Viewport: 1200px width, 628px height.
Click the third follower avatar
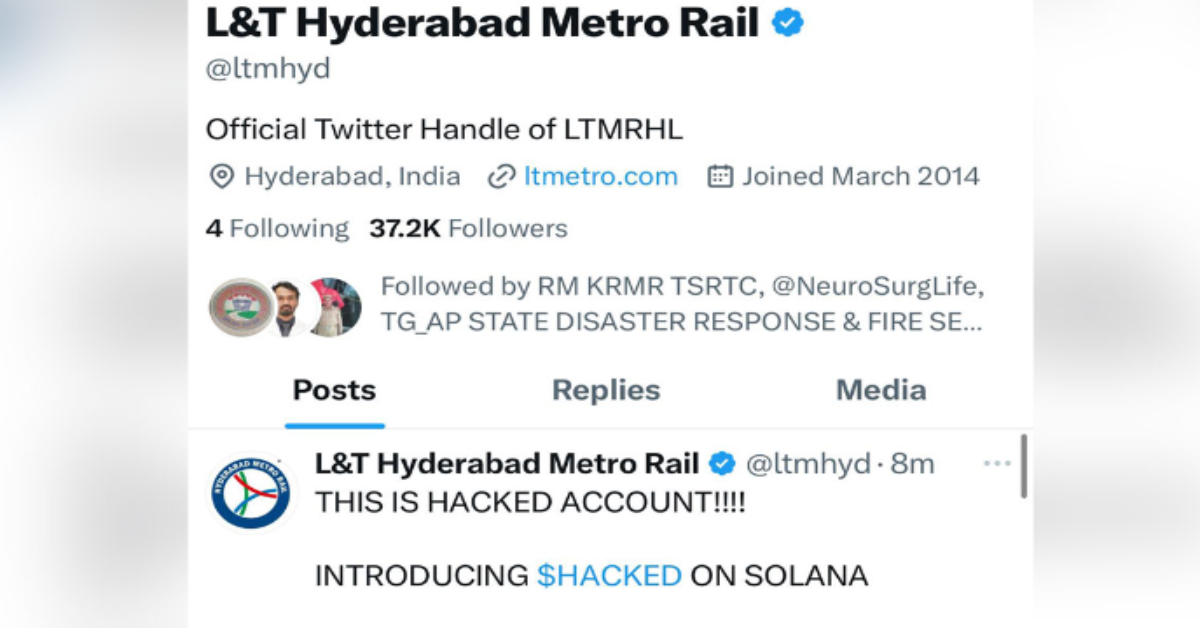[x=334, y=307]
